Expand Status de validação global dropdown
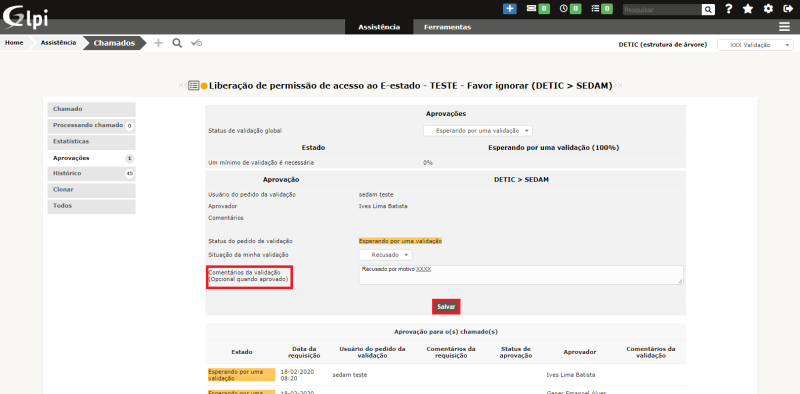Screen dimensions: 800x394 click(x=478, y=131)
